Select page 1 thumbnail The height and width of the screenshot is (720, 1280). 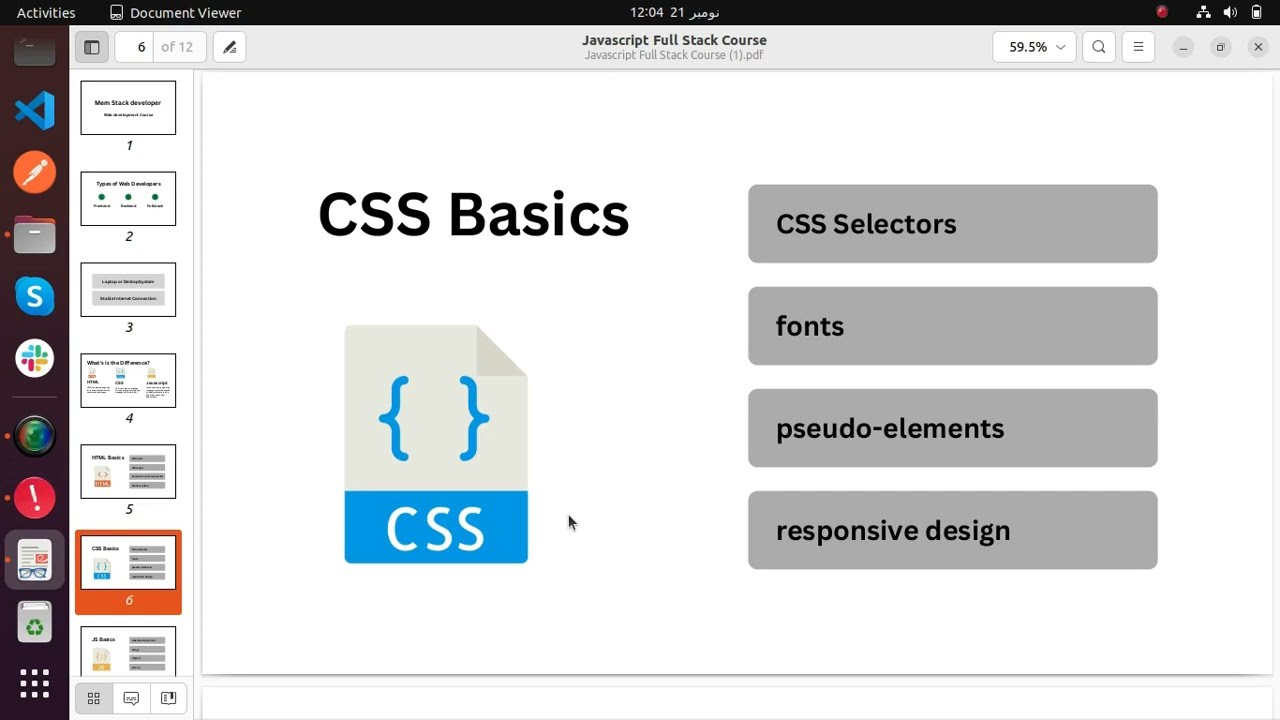[128, 108]
